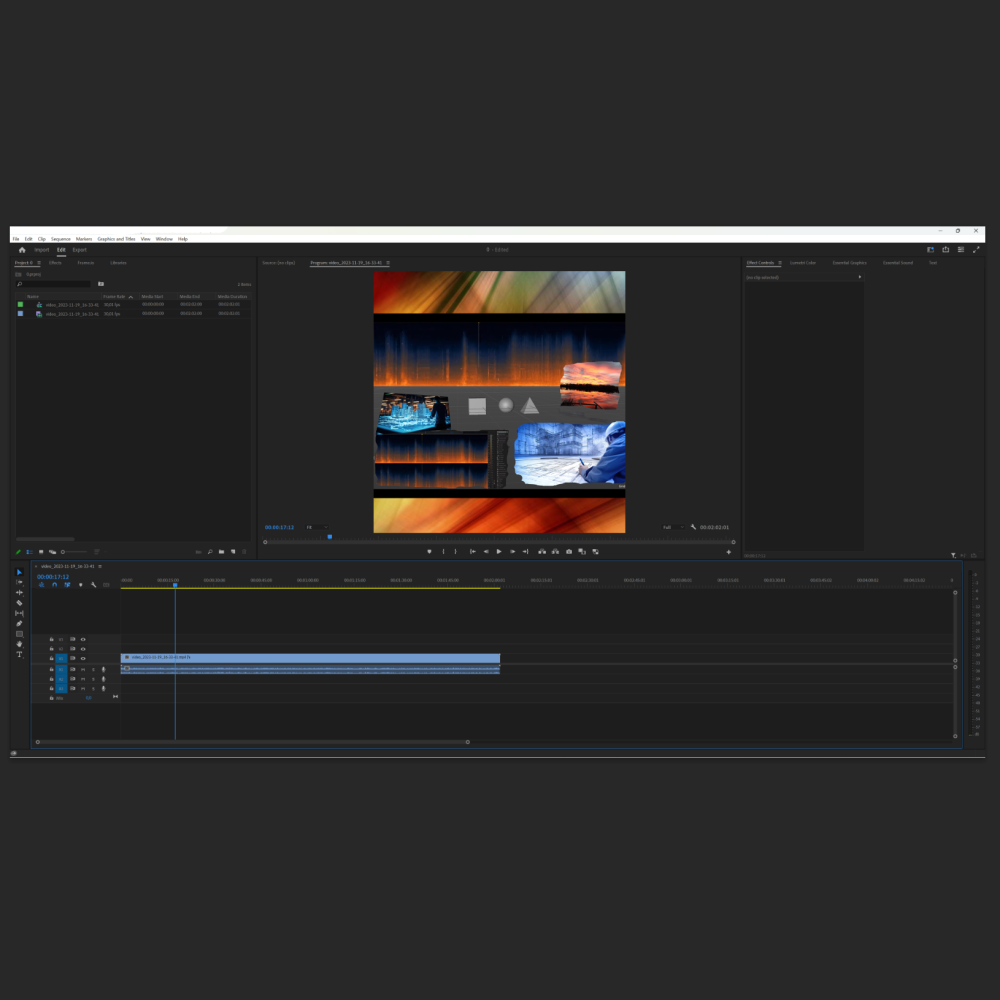This screenshot has height=1000, width=1000.
Task: Choose the Ripple Edit tool
Action: (x=19, y=592)
